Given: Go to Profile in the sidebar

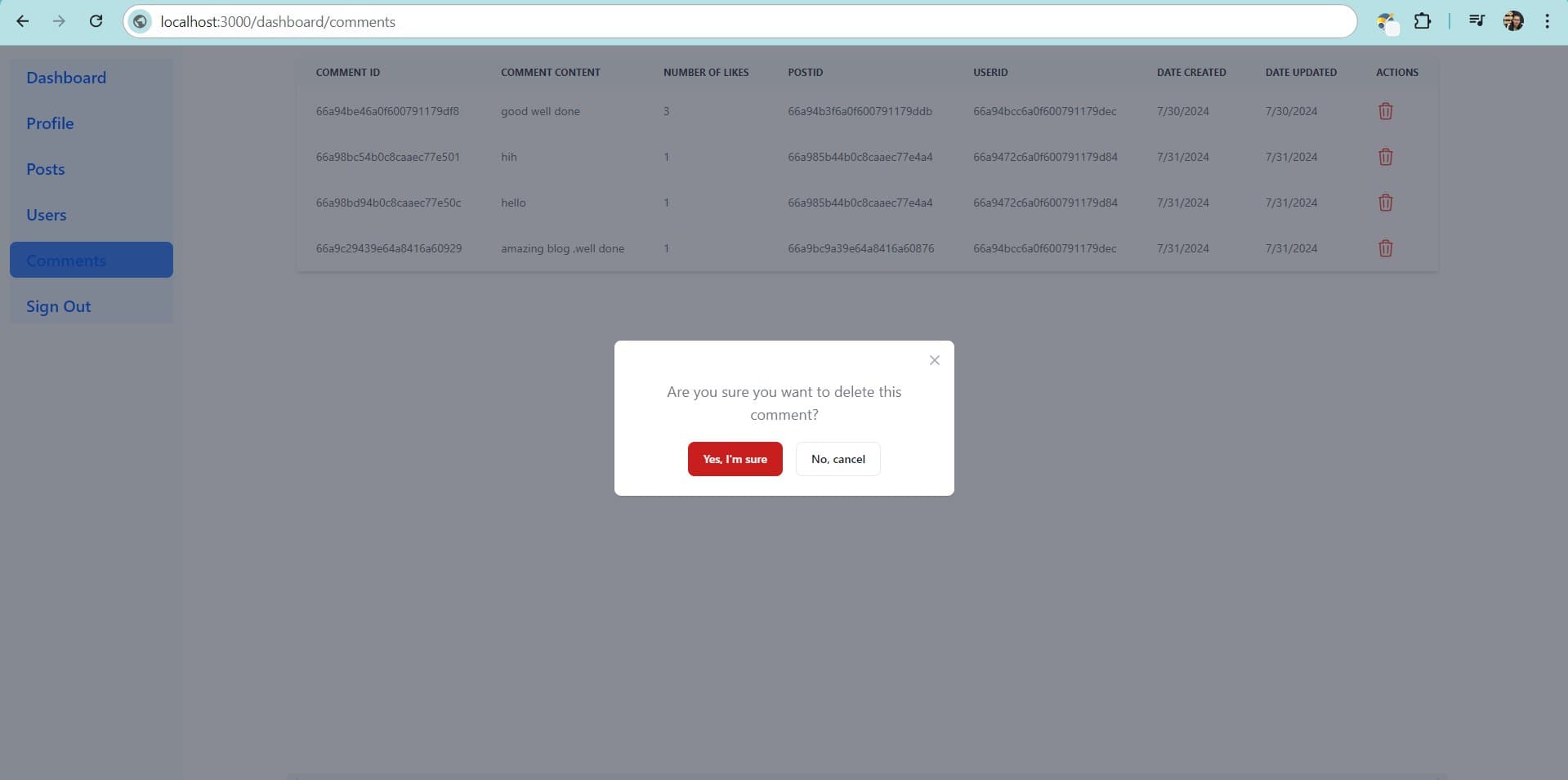Looking at the screenshot, I should [x=50, y=123].
